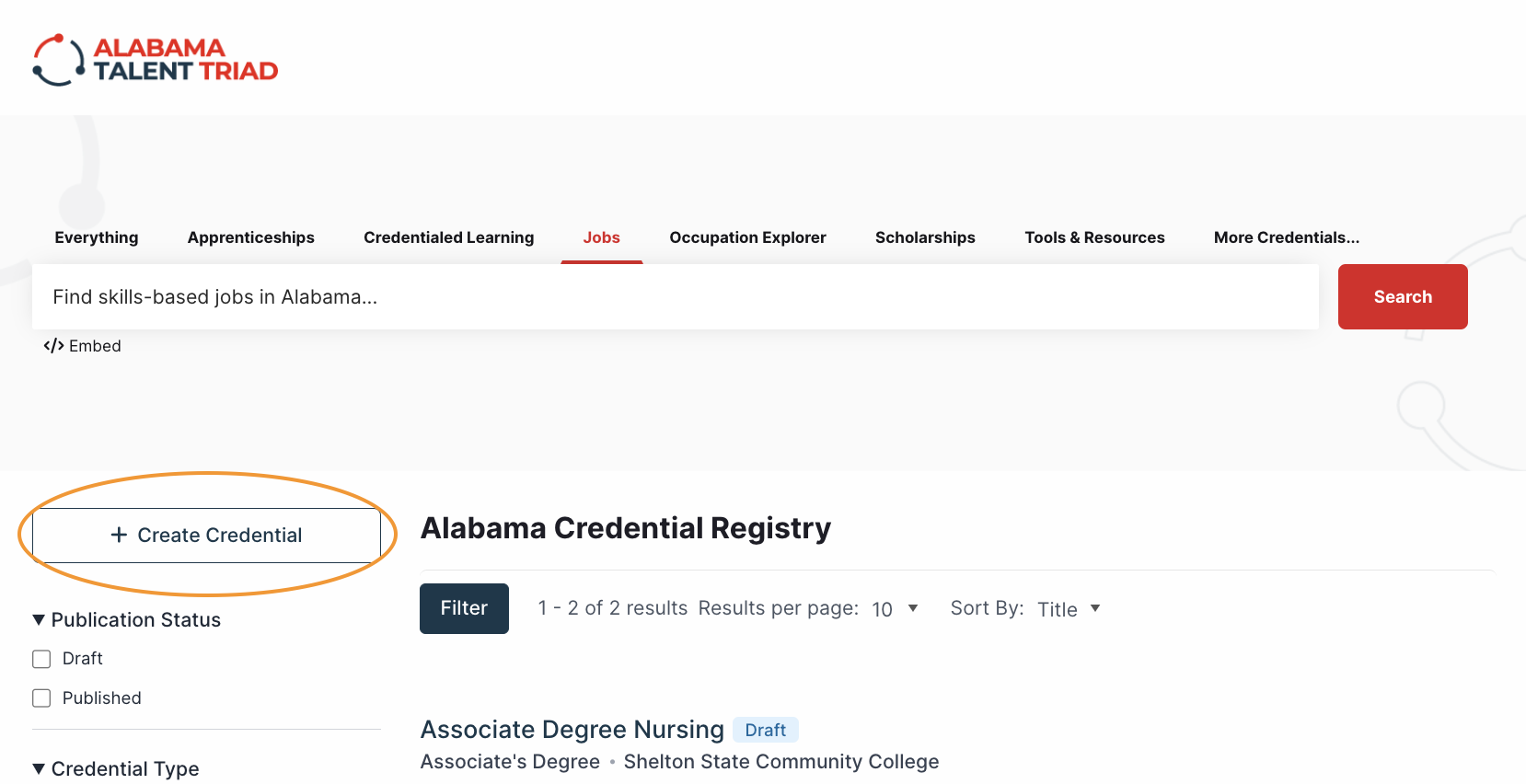Viewport: 1526px width, 784px height.
Task: Check the Published status checkbox
Action: coord(41,698)
